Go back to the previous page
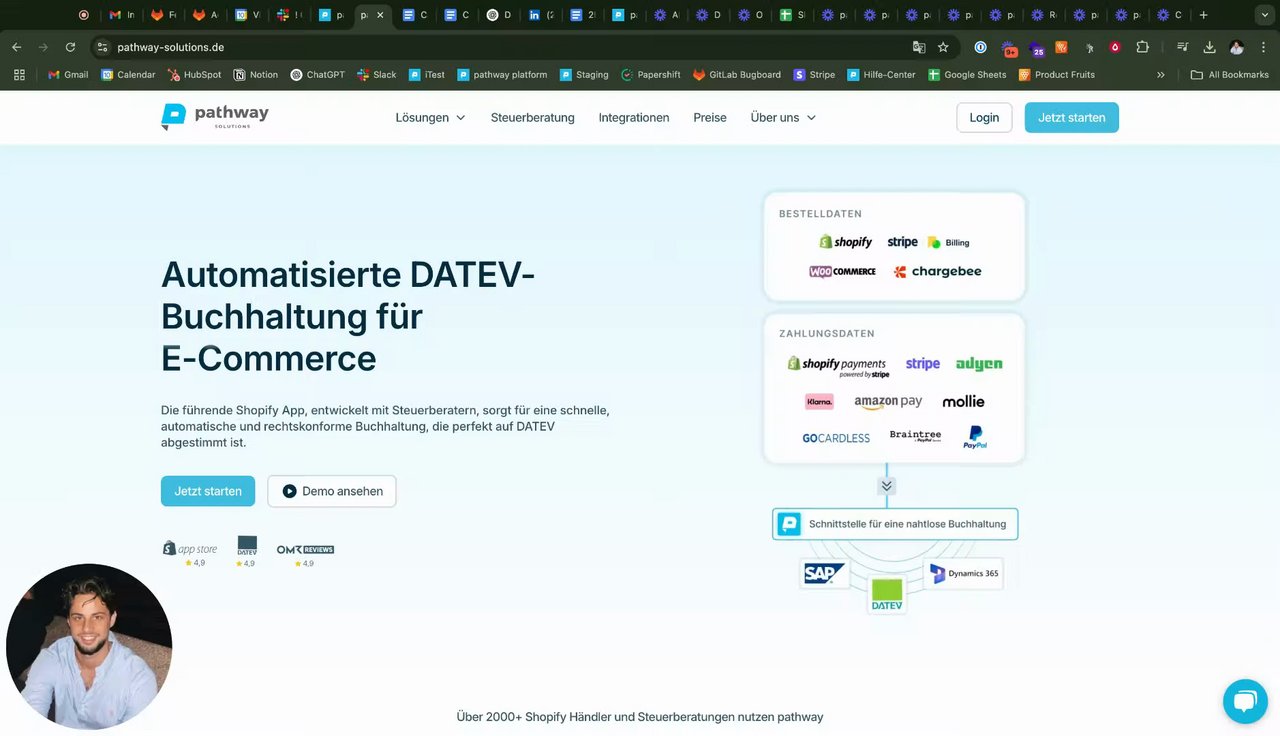This screenshot has width=1280, height=736. tap(16, 47)
